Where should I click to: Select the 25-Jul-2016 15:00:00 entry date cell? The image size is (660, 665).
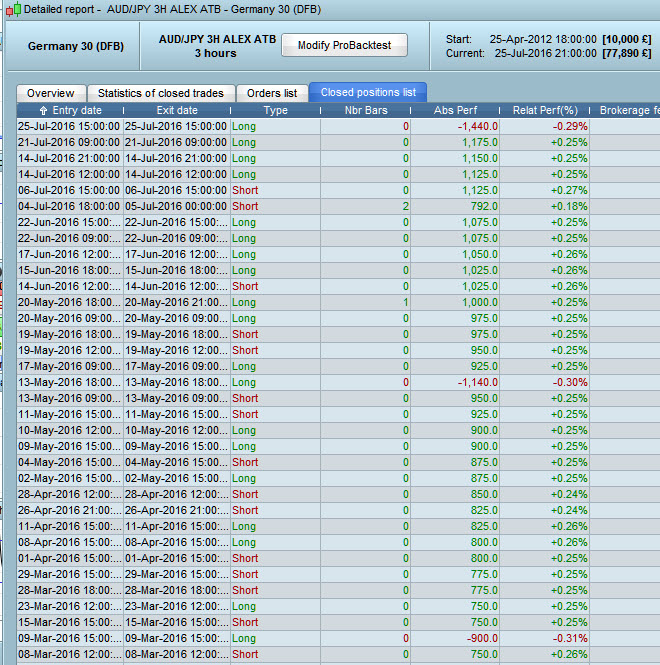click(69, 126)
